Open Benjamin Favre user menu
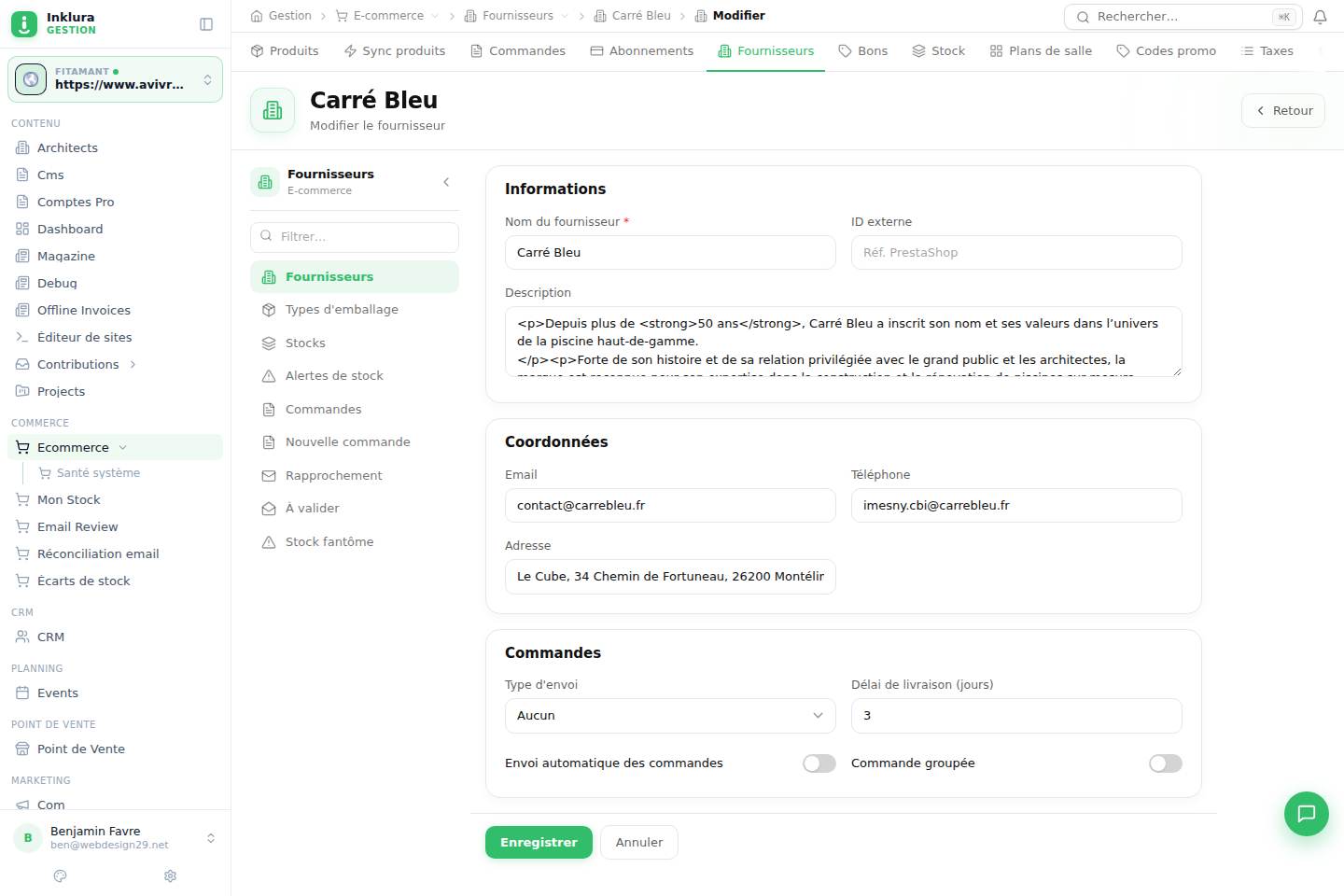The image size is (1344, 896). (x=115, y=837)
